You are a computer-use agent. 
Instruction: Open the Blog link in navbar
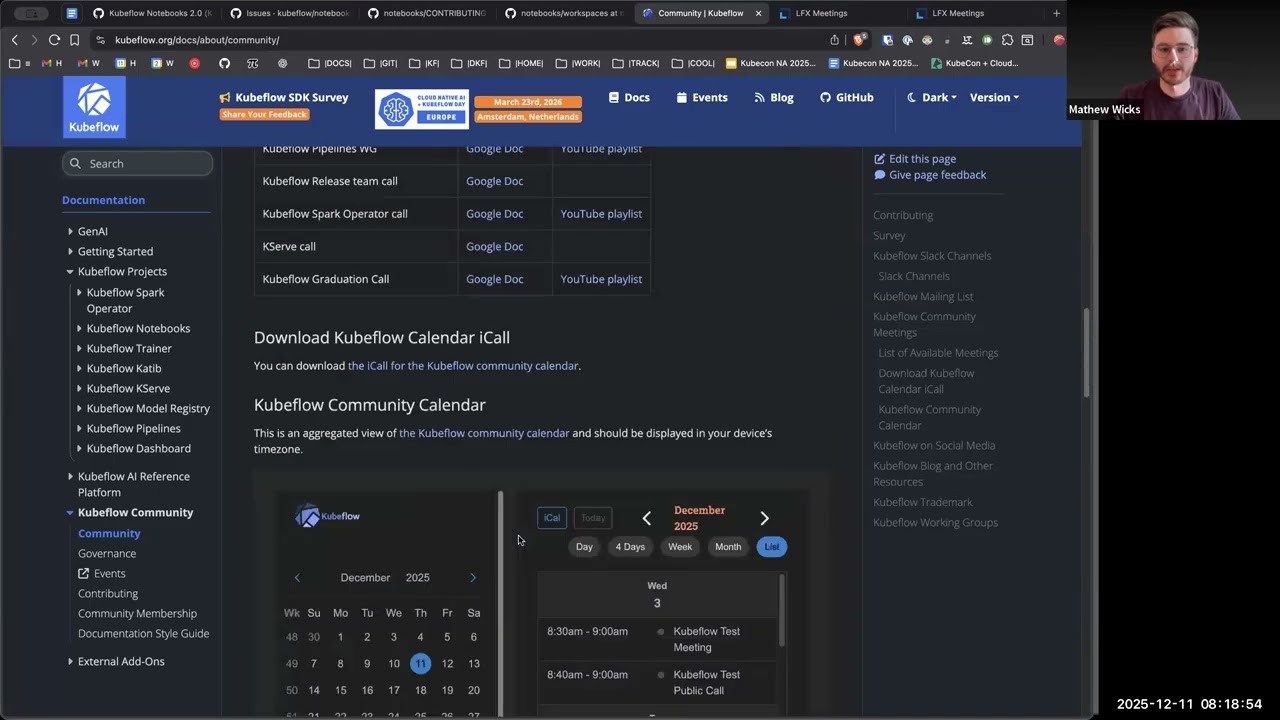[774, 97]
